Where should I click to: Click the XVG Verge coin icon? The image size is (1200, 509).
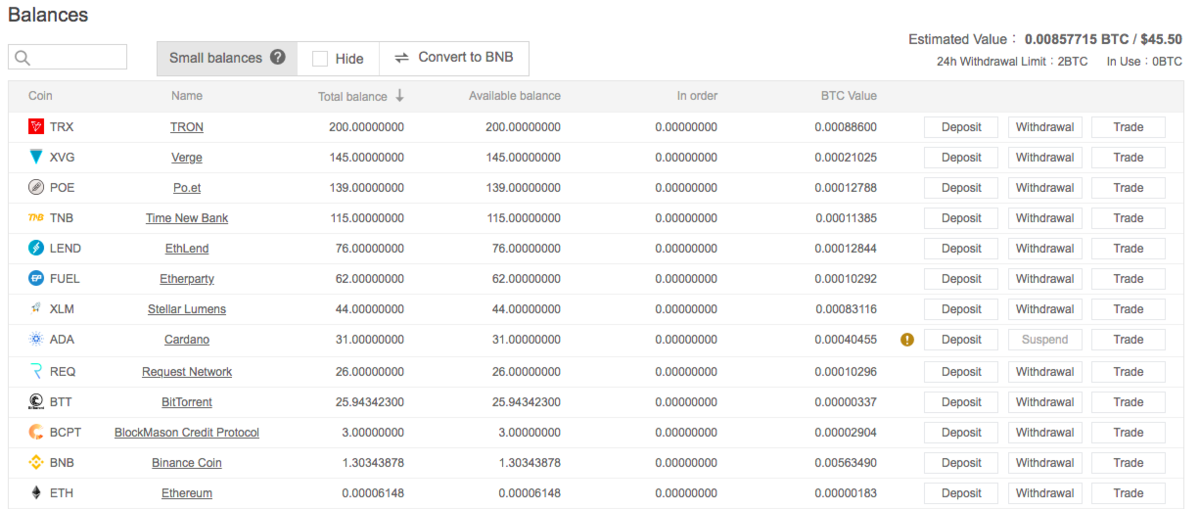[36, 157]
